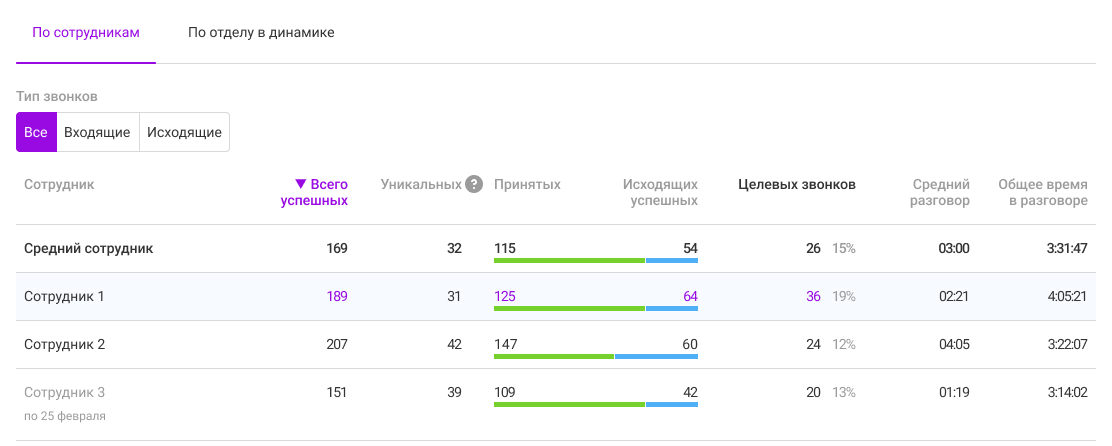Switch call type filter to Исходящие

(x=184, y=132)
